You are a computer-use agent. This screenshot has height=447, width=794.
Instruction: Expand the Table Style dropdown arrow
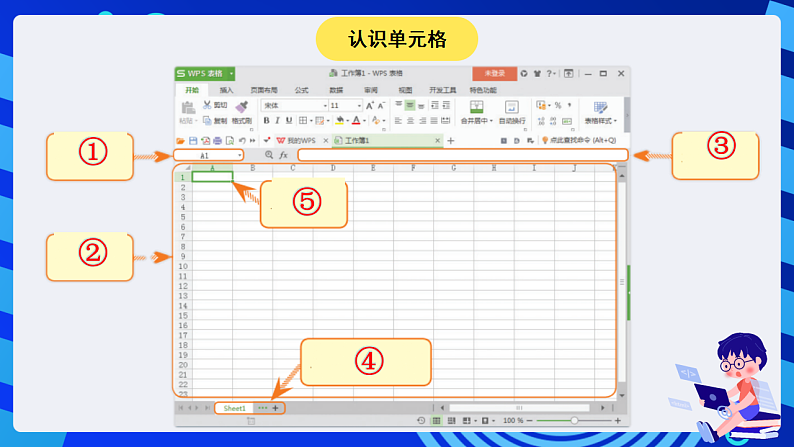[615, 121]
